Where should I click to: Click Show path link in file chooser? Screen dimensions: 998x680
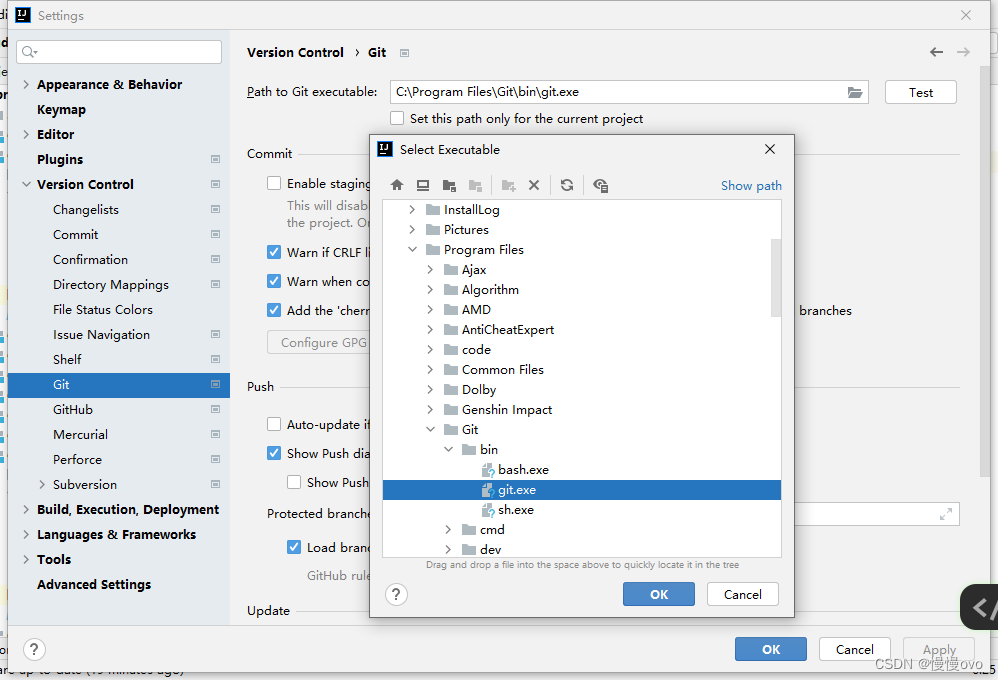point(751,185)
